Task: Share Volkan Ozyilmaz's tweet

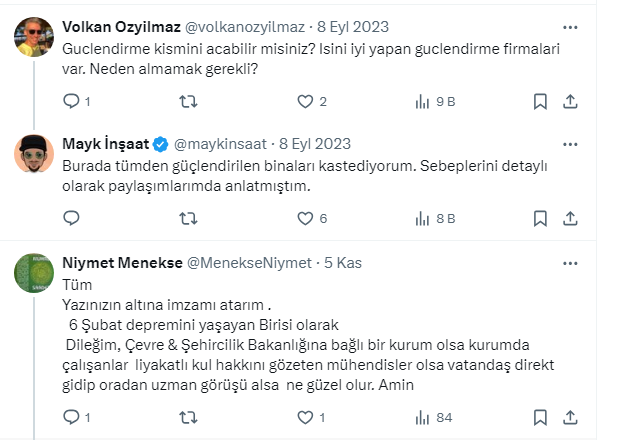Action: (x=570, y=101)
